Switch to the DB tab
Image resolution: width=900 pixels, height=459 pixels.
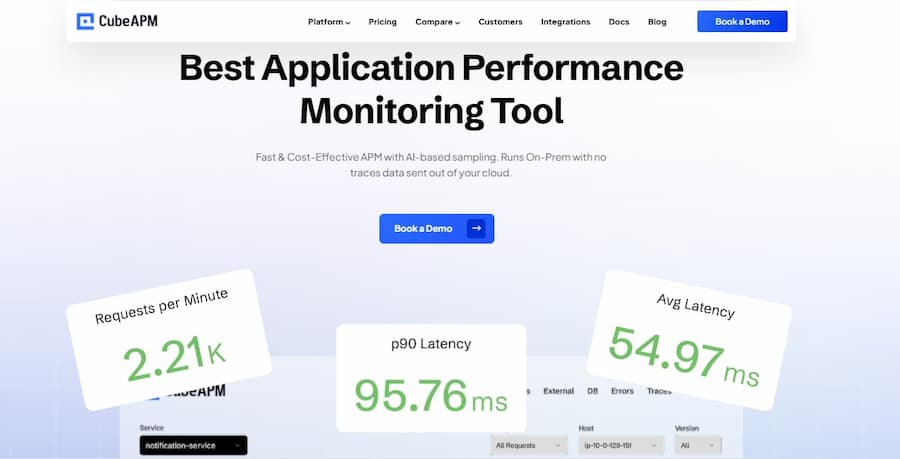[x=593, y=391]
